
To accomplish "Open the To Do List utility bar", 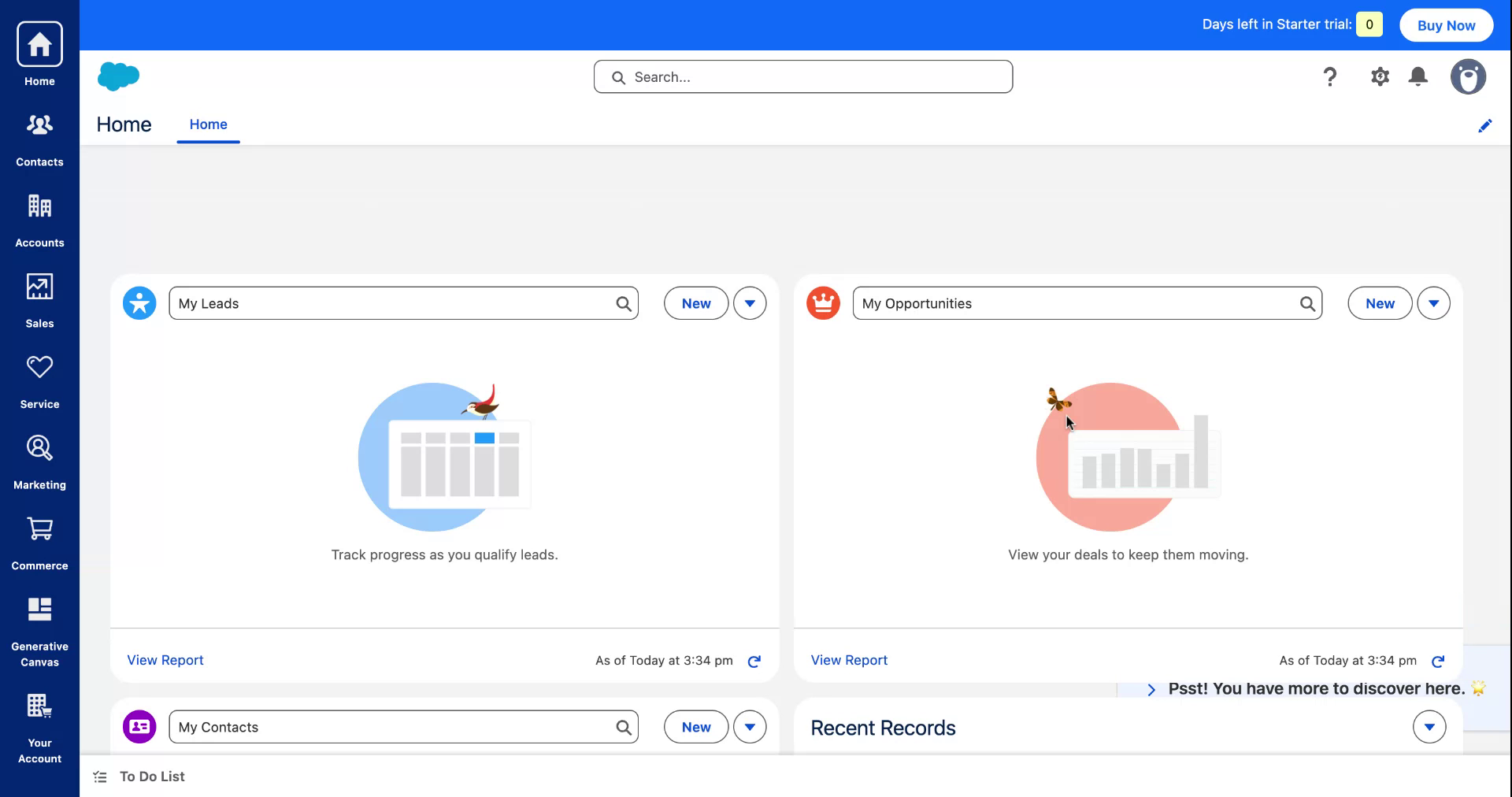I will [x=139, y=776].
